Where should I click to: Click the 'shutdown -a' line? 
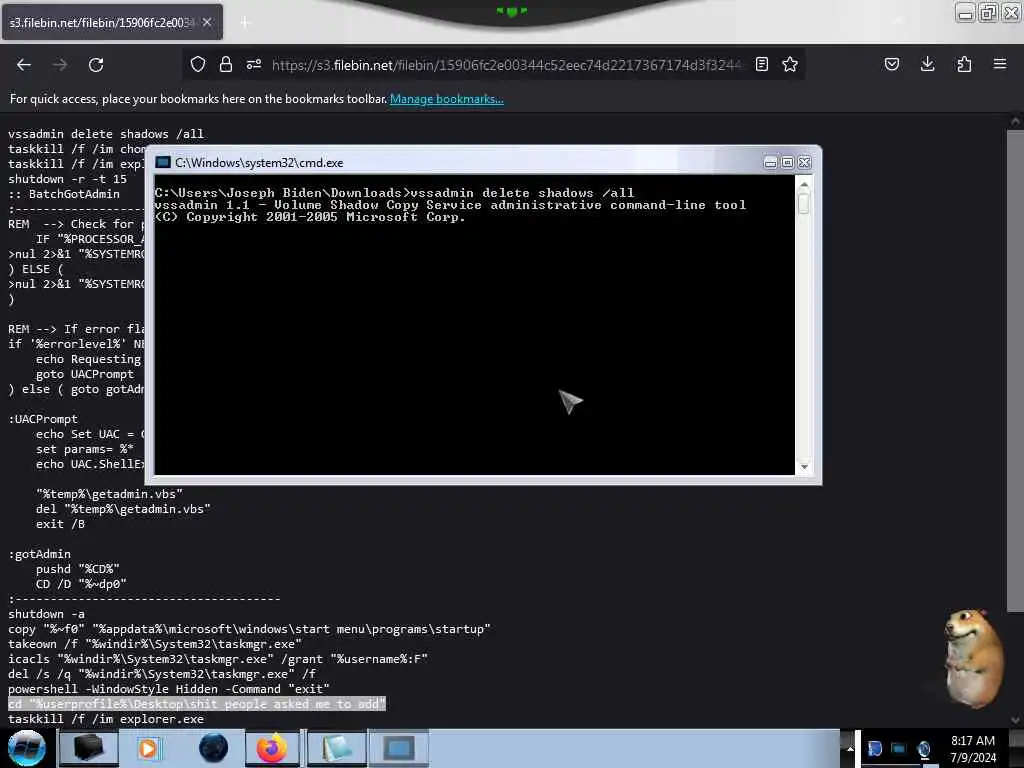[x=46, y=614]
